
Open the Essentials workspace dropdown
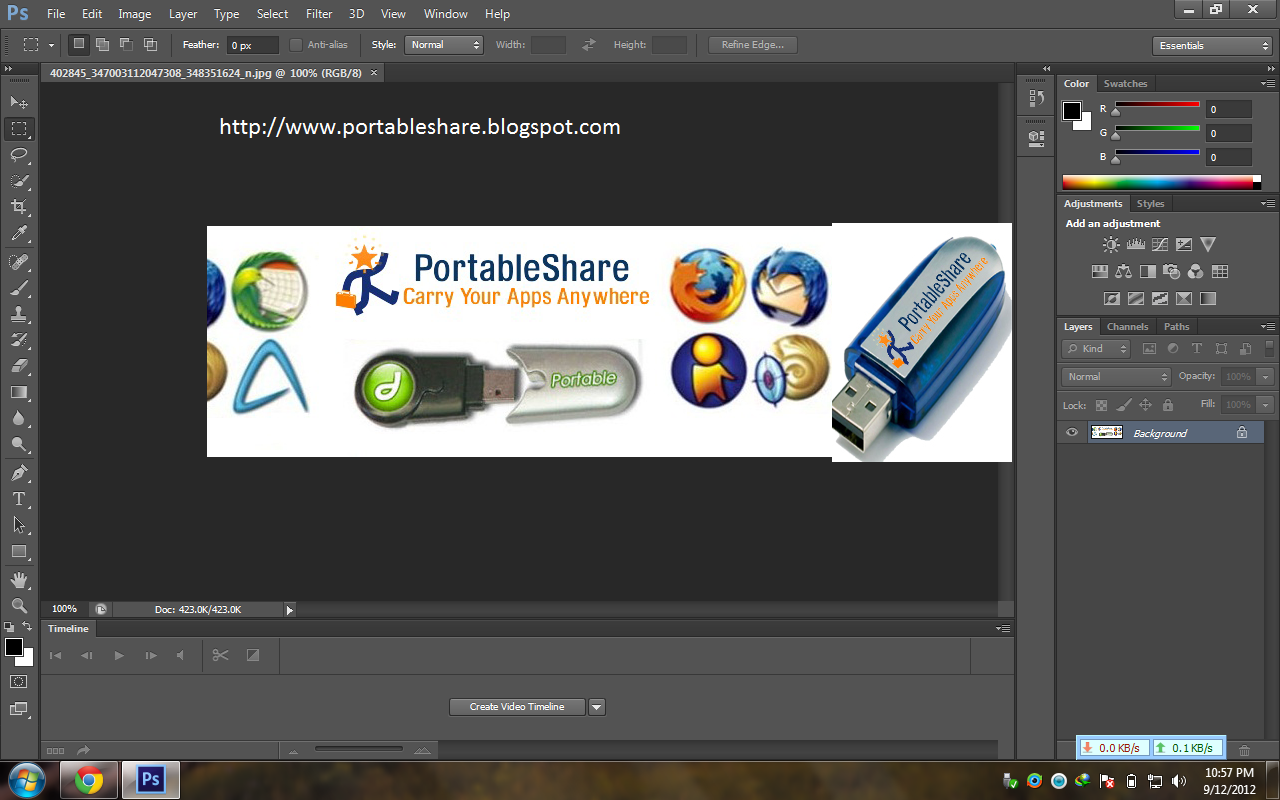[x=1212, y=46]
